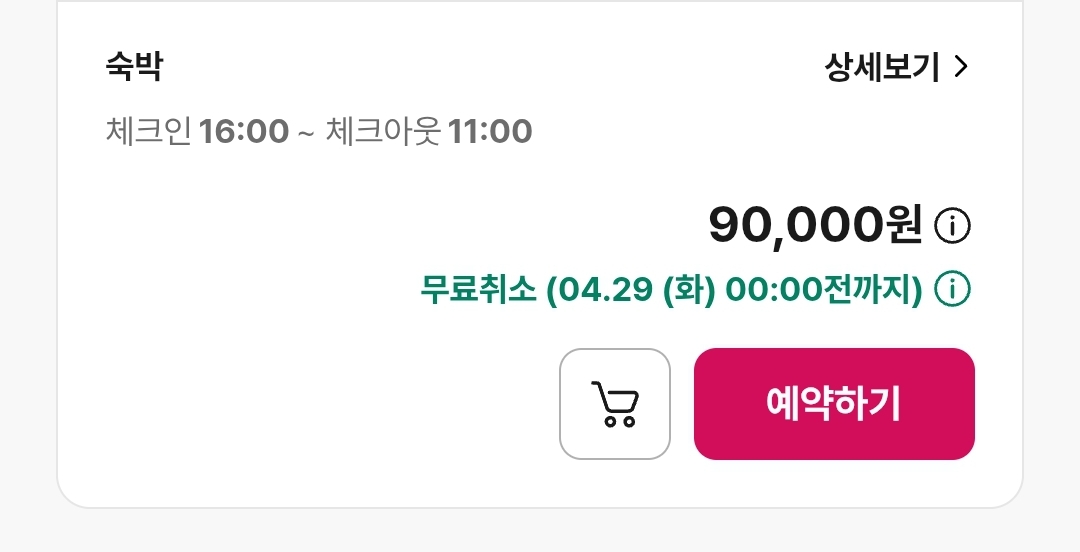Select the 숙박 stay type heading
Image resolution: width=1080 pixels, height=552 pixels.
(134, 67)
